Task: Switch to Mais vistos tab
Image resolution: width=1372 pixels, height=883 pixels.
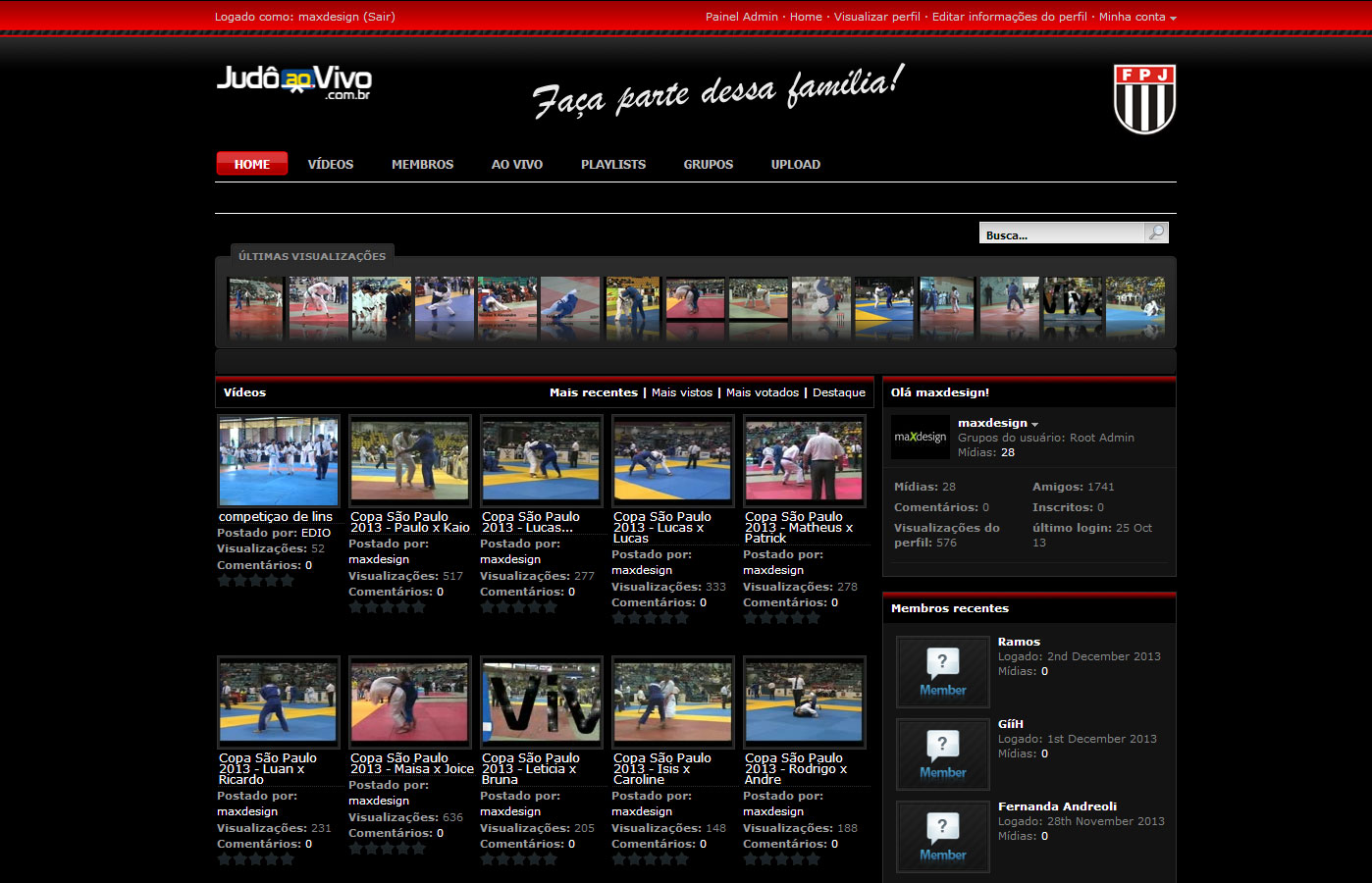Action: point(681,392)
